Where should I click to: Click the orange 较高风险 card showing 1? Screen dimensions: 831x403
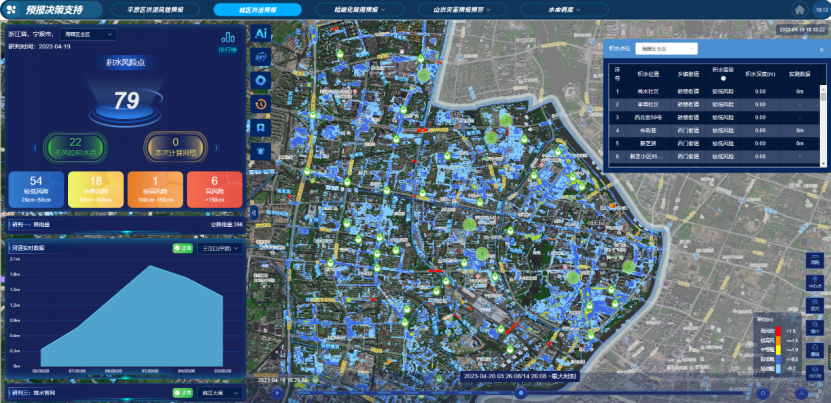[x=155, y=189]
